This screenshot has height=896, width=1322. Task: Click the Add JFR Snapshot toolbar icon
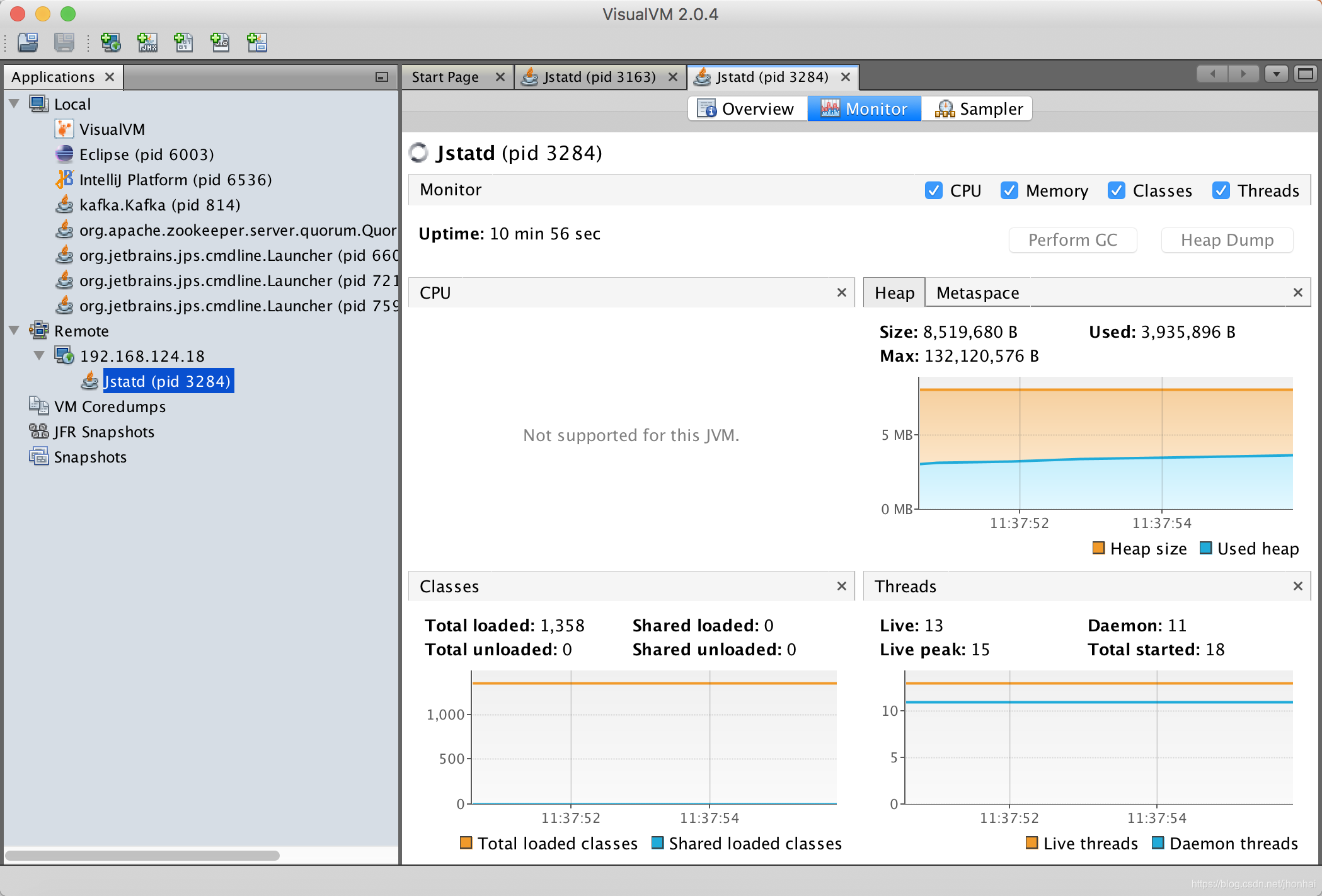click(220, 42)
